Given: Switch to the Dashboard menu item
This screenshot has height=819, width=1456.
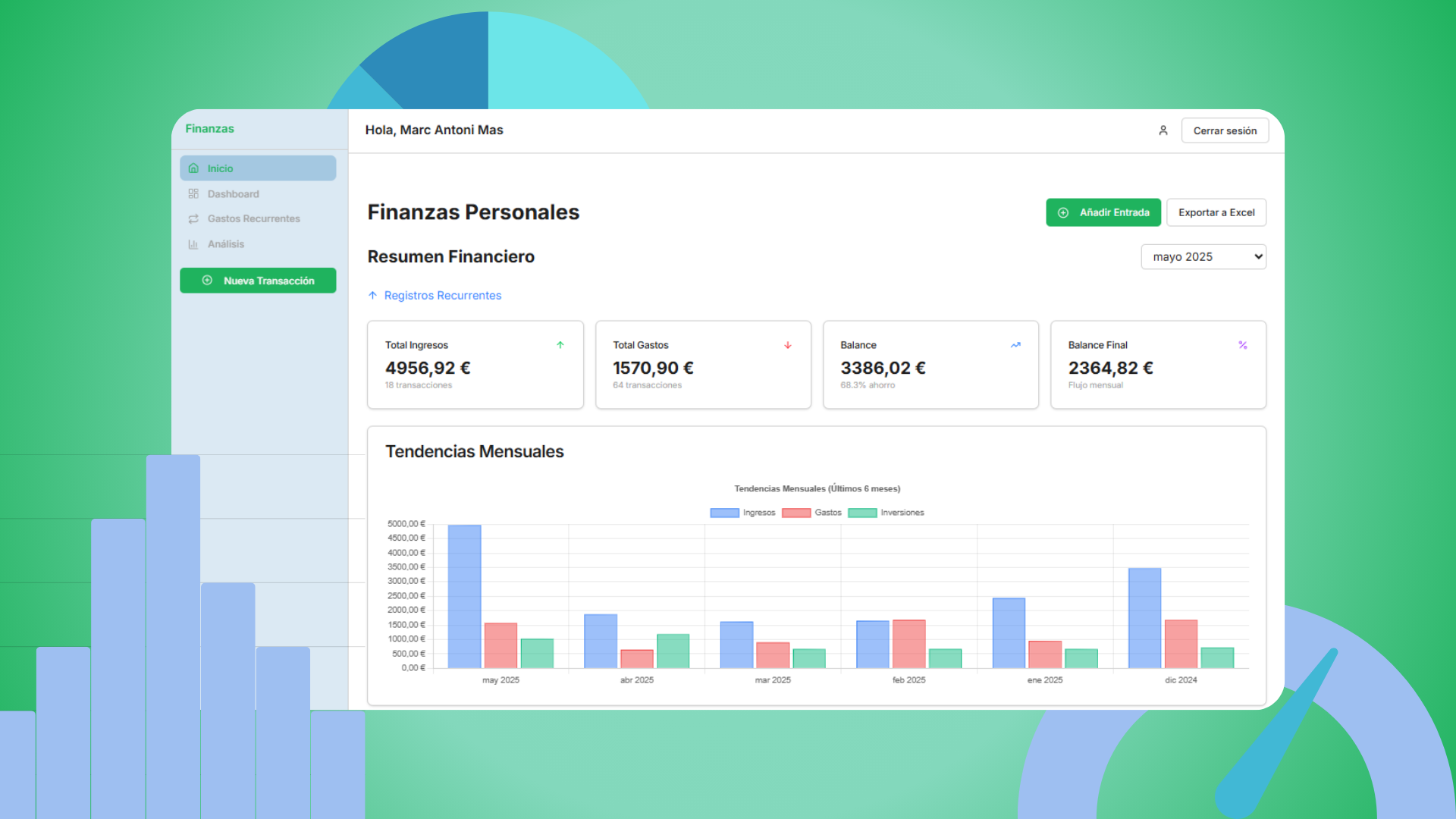Looking at the screenshot, I should coord(233,193).
